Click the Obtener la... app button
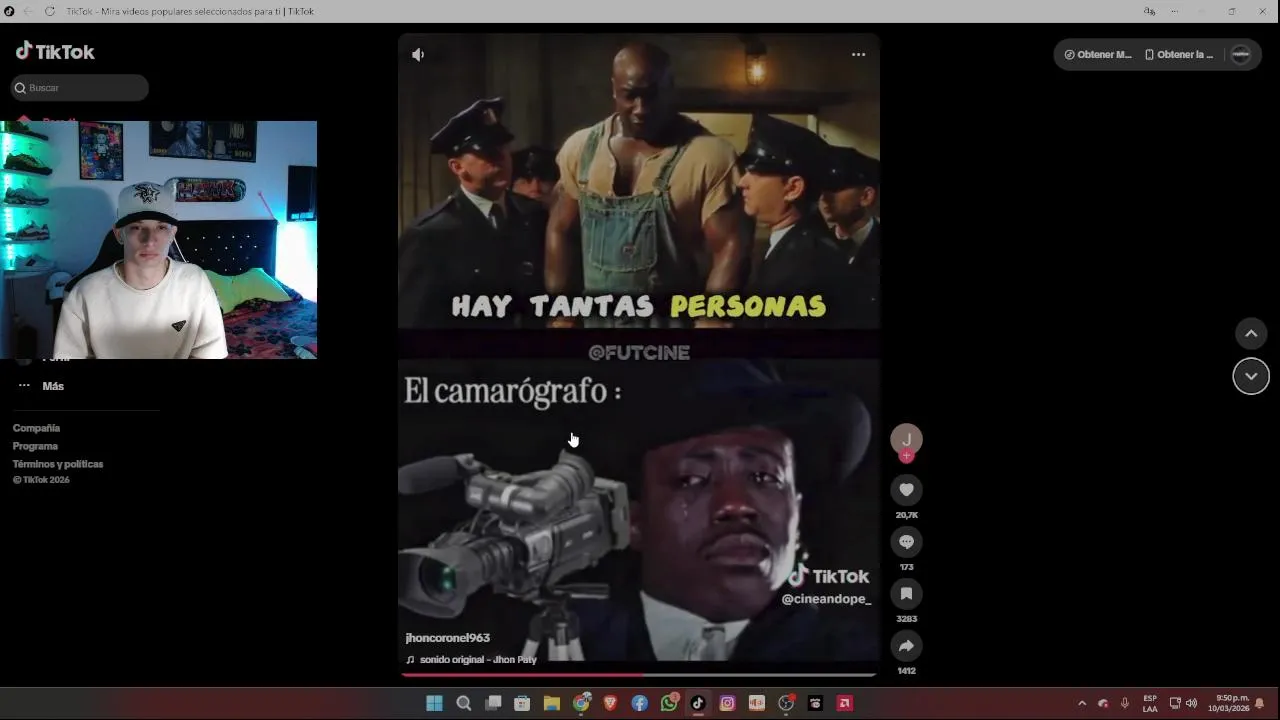 tap(1179, 55)
